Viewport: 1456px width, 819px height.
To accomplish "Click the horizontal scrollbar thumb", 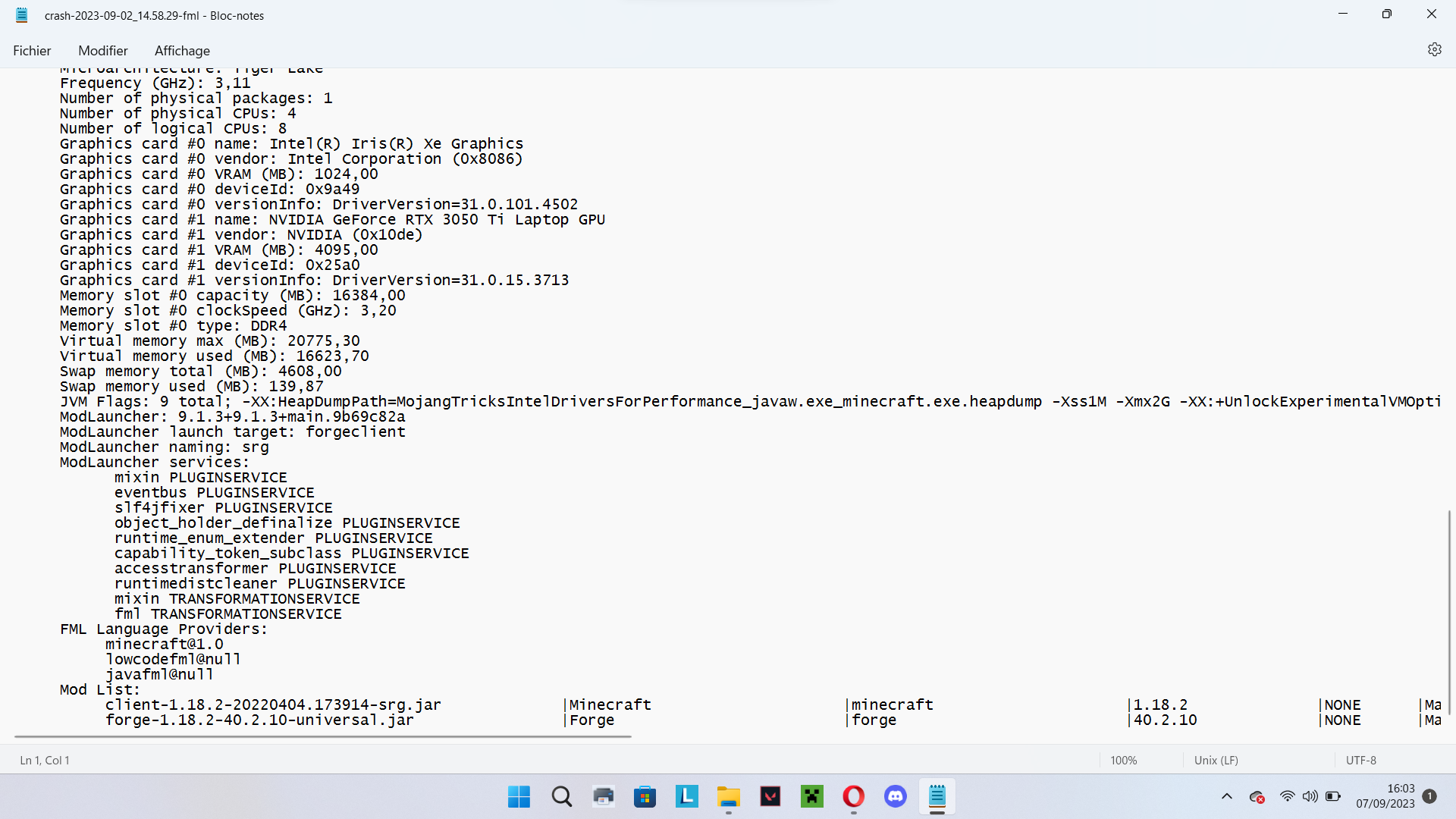I will tap(323, 736).
